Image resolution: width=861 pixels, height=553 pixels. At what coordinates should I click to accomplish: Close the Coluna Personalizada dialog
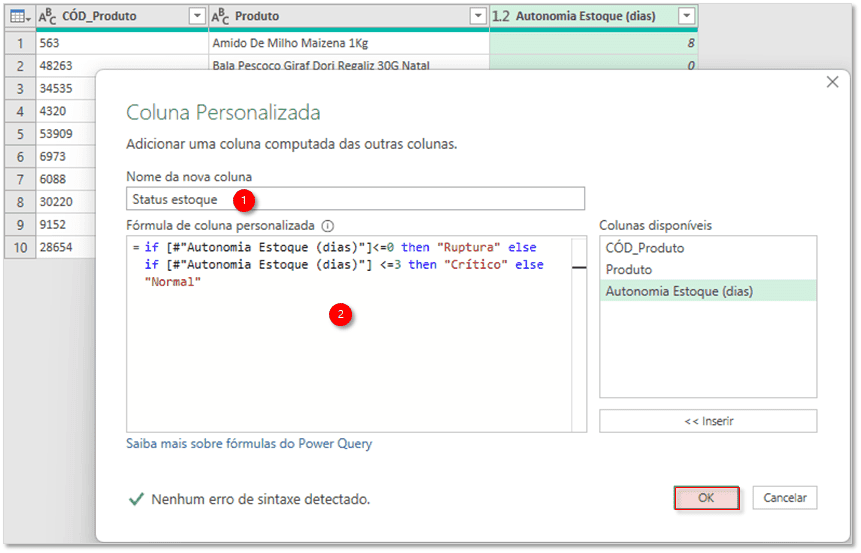click(832, 82)
